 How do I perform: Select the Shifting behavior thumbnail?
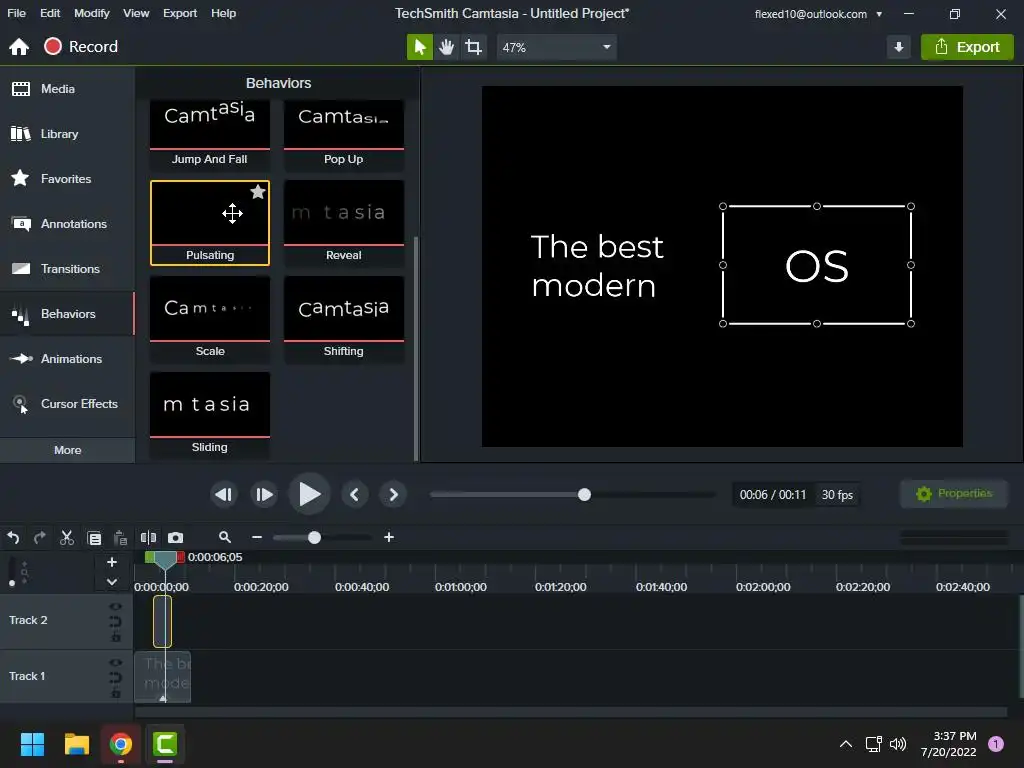tap(344, 319)
